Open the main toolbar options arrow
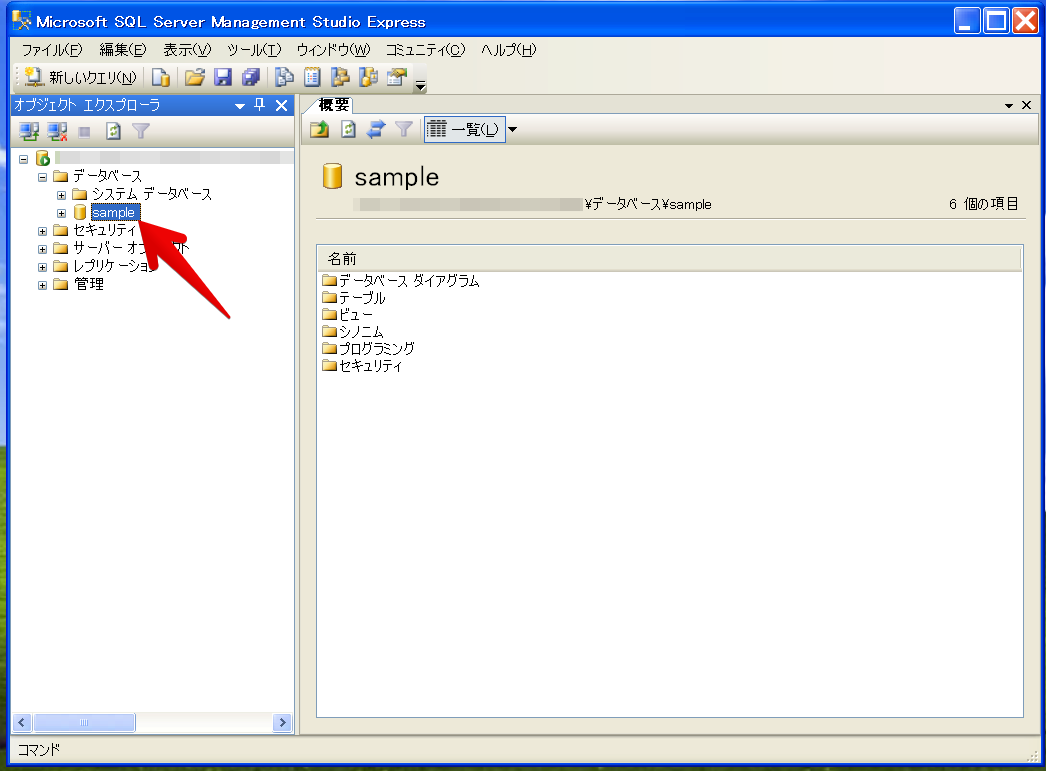Image resolution: width=1046 pixels, height=771 pixels. 420,85
